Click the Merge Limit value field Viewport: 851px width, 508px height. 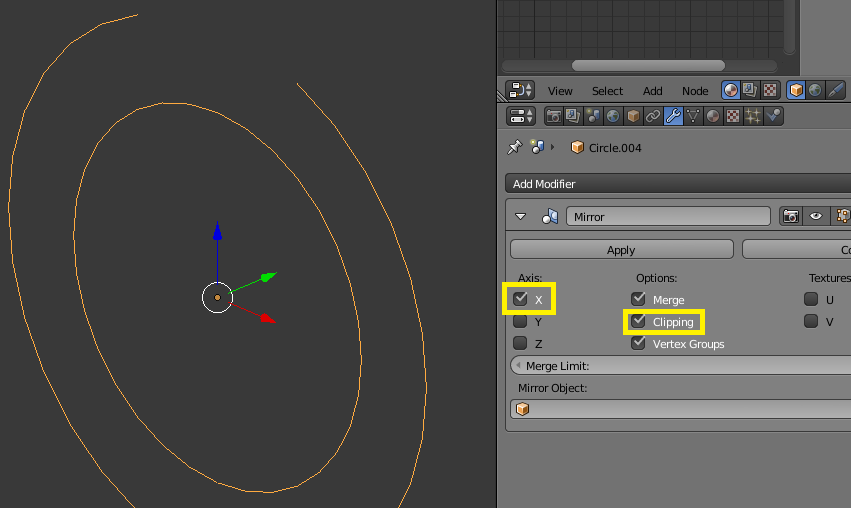pyautogui.click(x=681, y=365)
